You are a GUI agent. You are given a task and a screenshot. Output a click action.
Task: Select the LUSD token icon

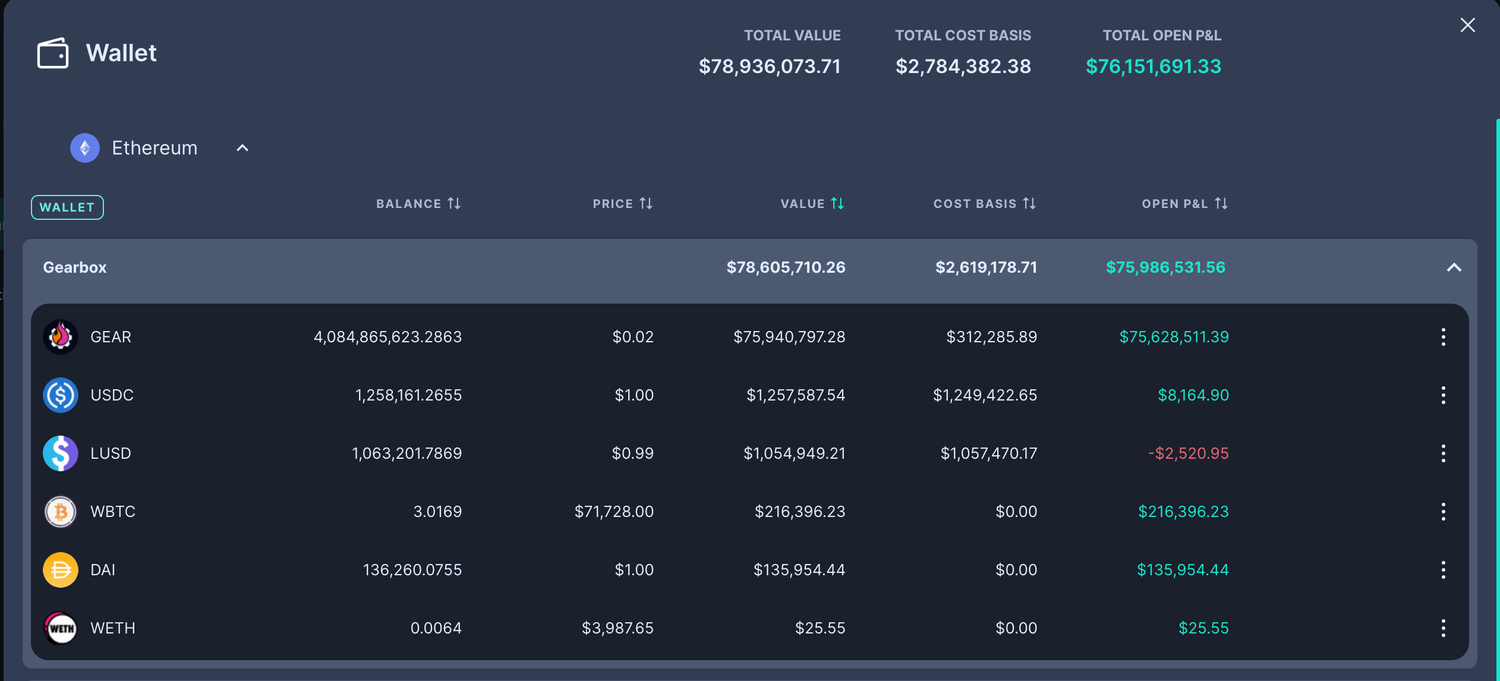60,453
